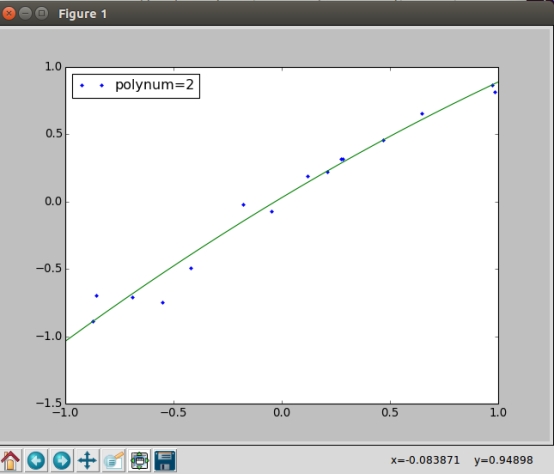Viewport: 554px width, 474px height.
Task: Click the −0.5 label on the x-axis
Action: point(173,413)
